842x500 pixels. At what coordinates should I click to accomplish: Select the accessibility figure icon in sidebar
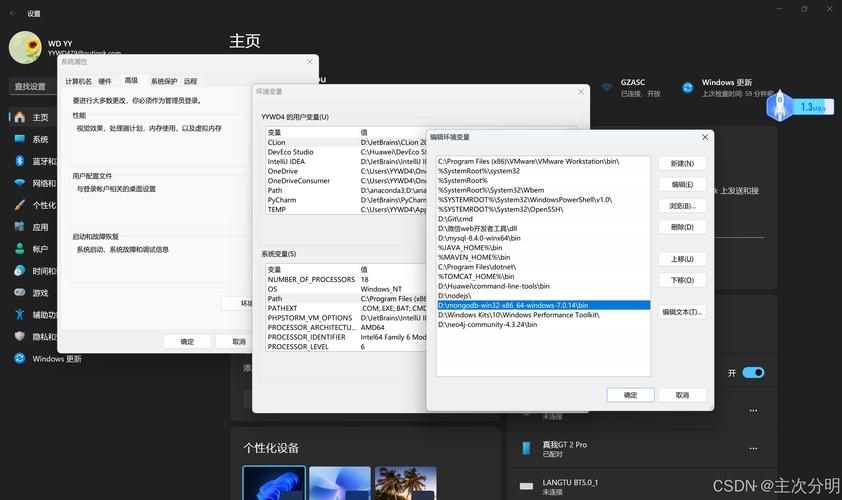point(20,314)
